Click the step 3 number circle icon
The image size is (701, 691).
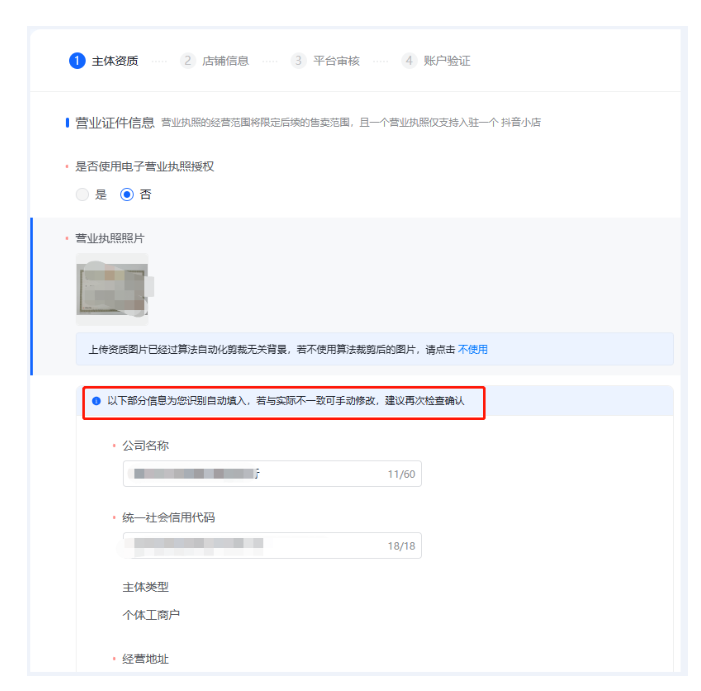click(x=298, y=60)
